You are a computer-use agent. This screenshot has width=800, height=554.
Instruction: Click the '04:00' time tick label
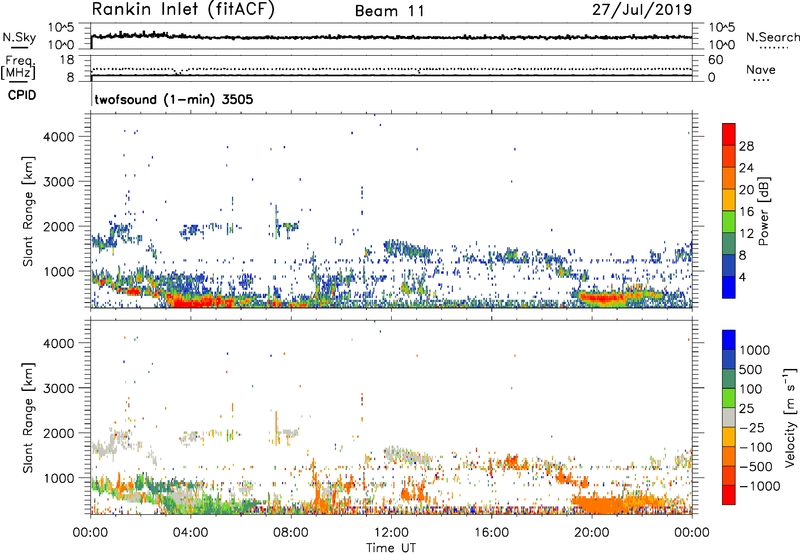(190, 533)
